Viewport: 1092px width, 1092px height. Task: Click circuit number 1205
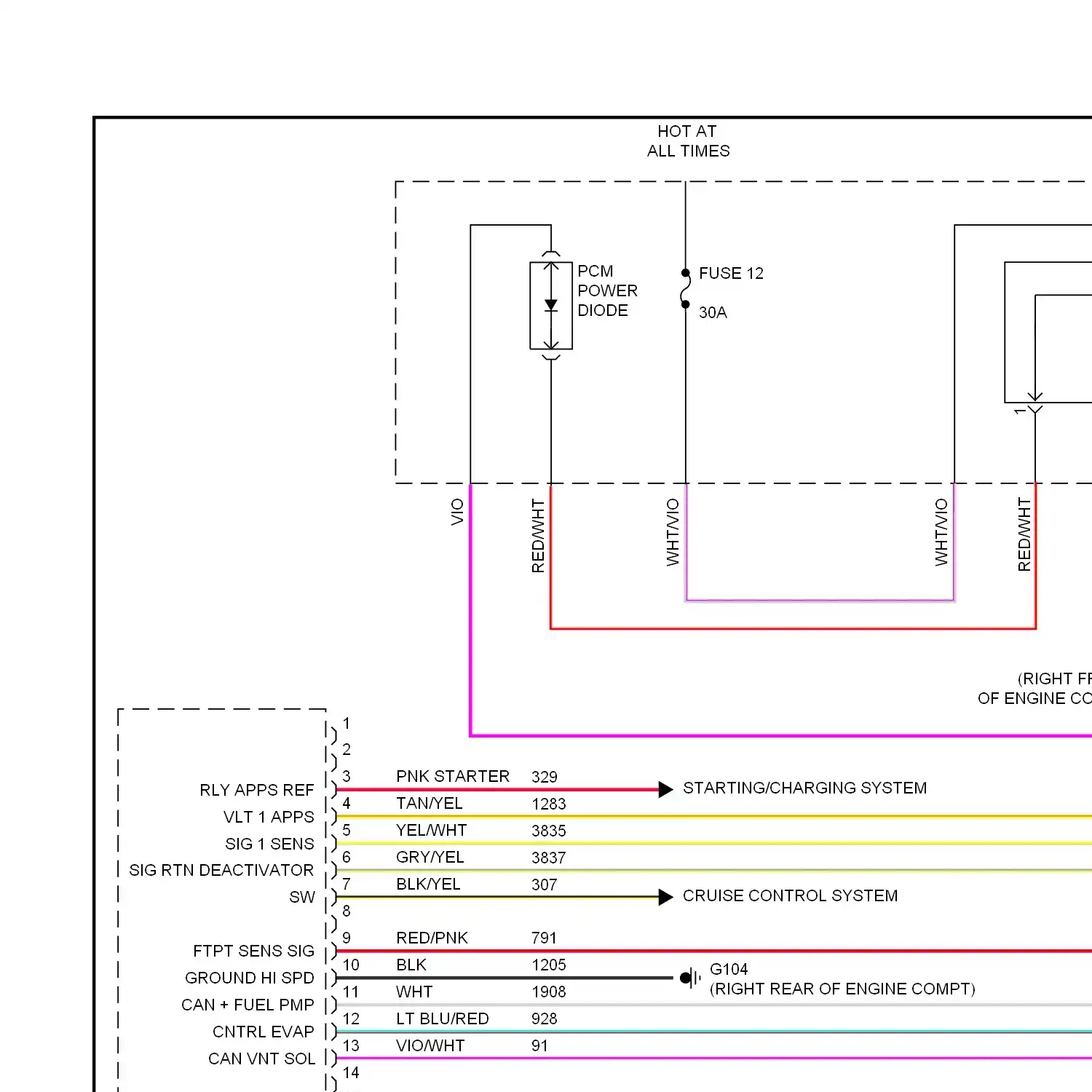[548, 965]
